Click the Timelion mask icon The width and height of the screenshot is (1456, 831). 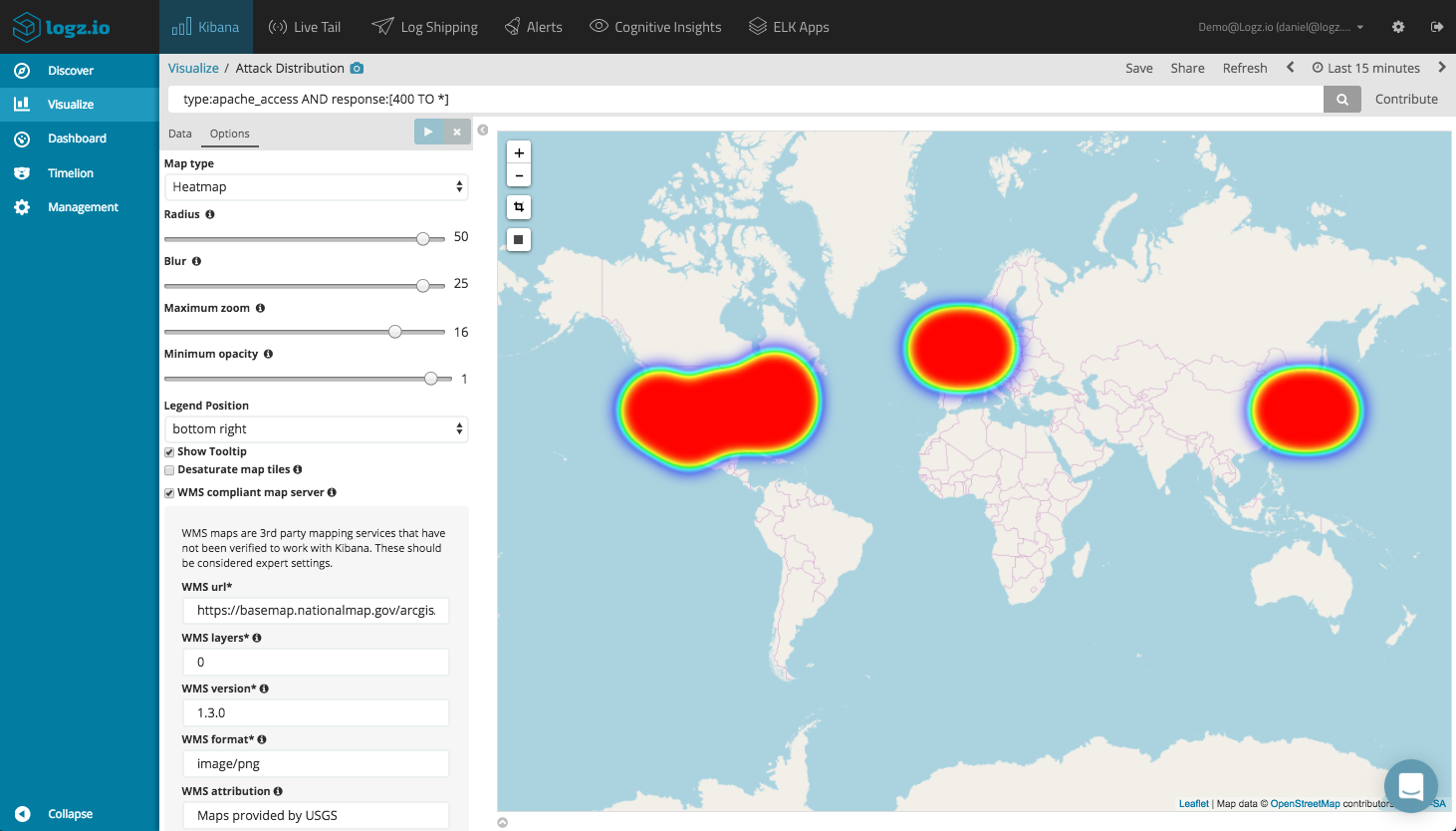[22, 173]
